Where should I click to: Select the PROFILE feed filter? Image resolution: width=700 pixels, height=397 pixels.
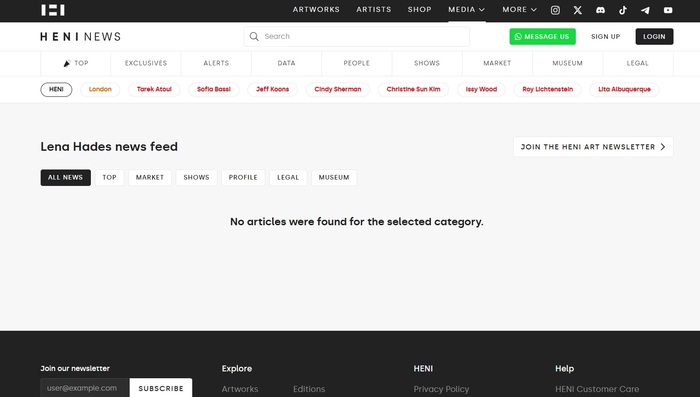[x=243, y=177]
